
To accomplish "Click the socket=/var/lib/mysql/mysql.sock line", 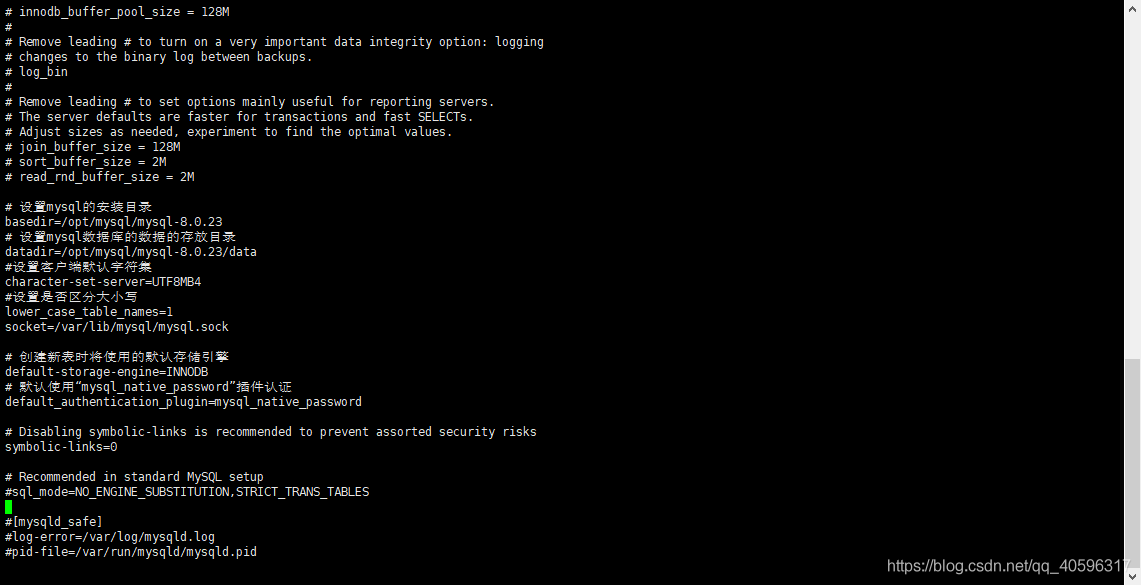I will tap(117, 327).
